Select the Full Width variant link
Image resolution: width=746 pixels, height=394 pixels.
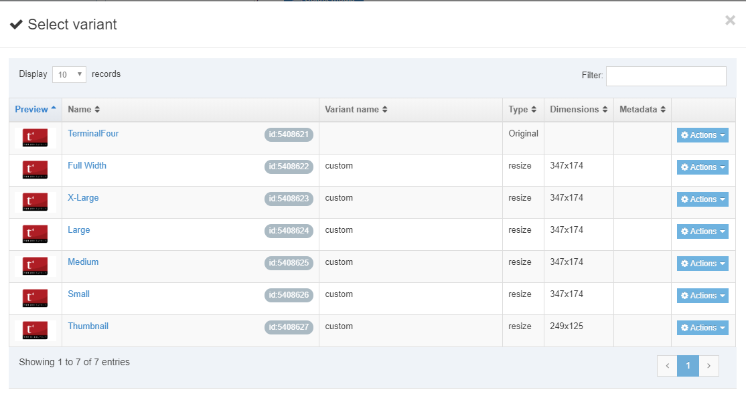87,166
